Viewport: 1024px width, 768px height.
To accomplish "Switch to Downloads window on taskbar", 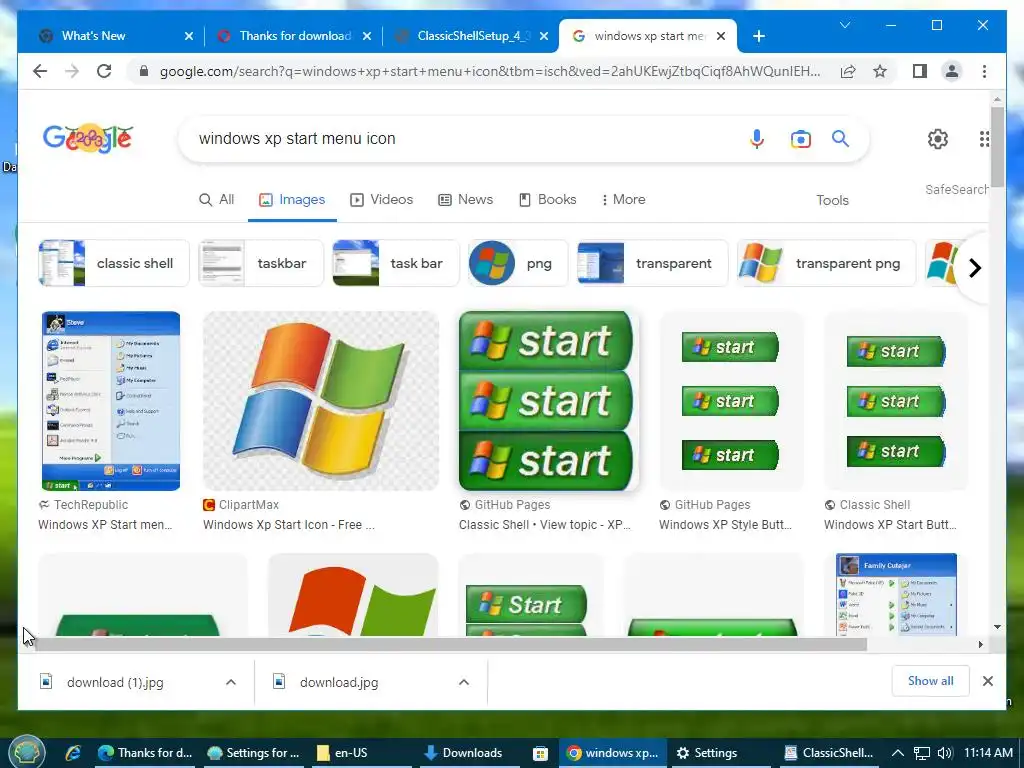I will (x=463, y=753).
